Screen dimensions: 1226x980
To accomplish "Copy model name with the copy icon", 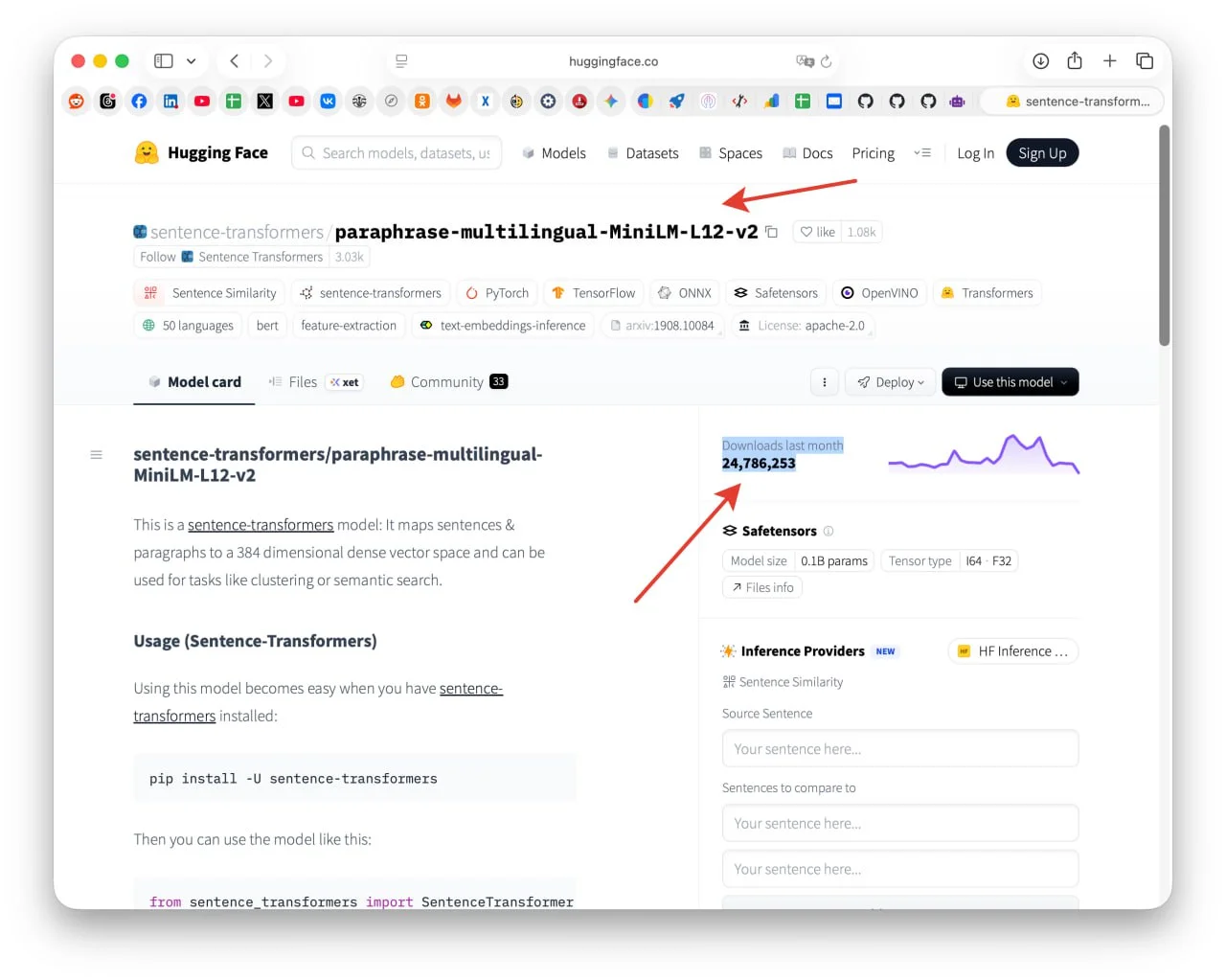I will [771, 232].
